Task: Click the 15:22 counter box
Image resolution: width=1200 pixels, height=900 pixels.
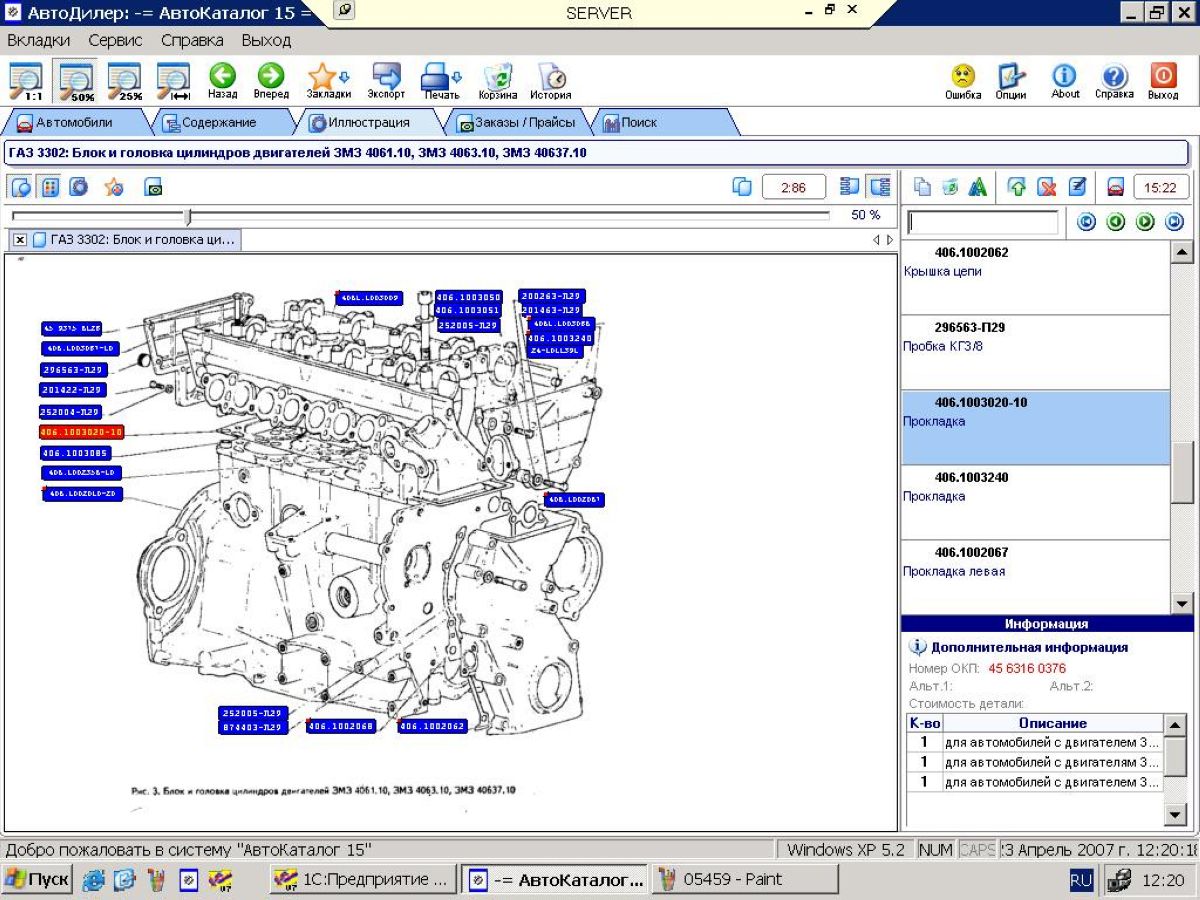Action: [1160, 187]
